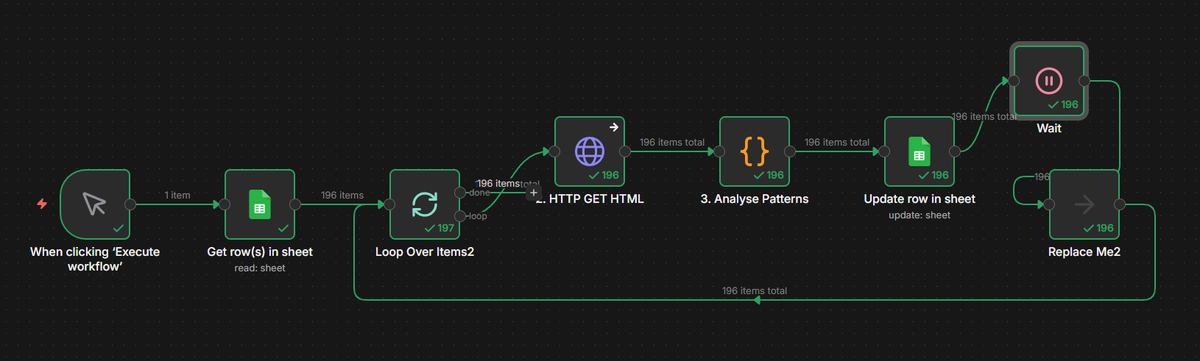Click the '3. Analyse Patterns' label
The height and width of the screenshot is (361, 1200).
[x=754, y=199]
